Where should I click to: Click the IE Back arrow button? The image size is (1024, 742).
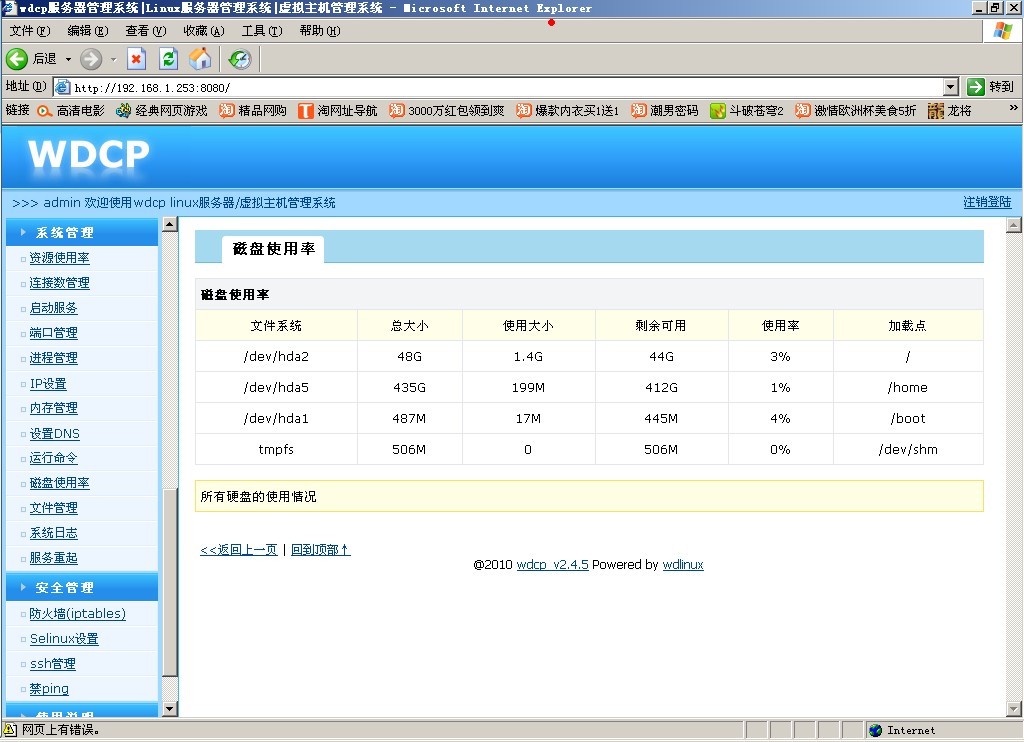[x=17, y=59]
